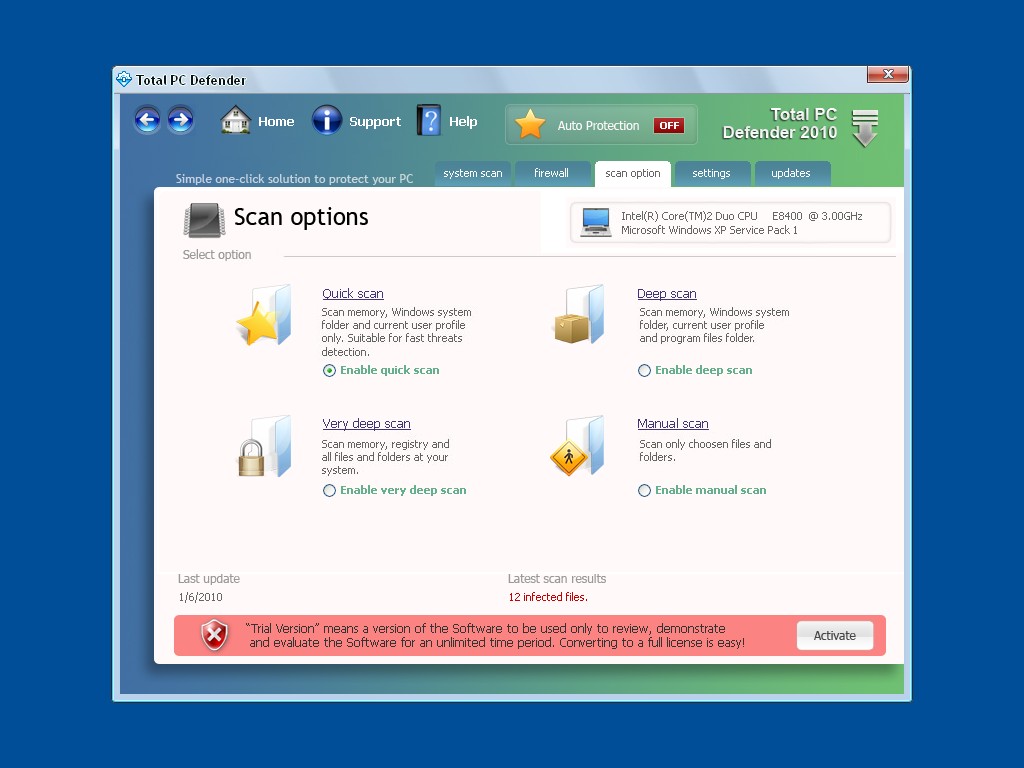Image resolution: width=1024 pixels, height=768 pixels.
Task: Select the Quick scan star folder icon
Action: coord(264,318)
